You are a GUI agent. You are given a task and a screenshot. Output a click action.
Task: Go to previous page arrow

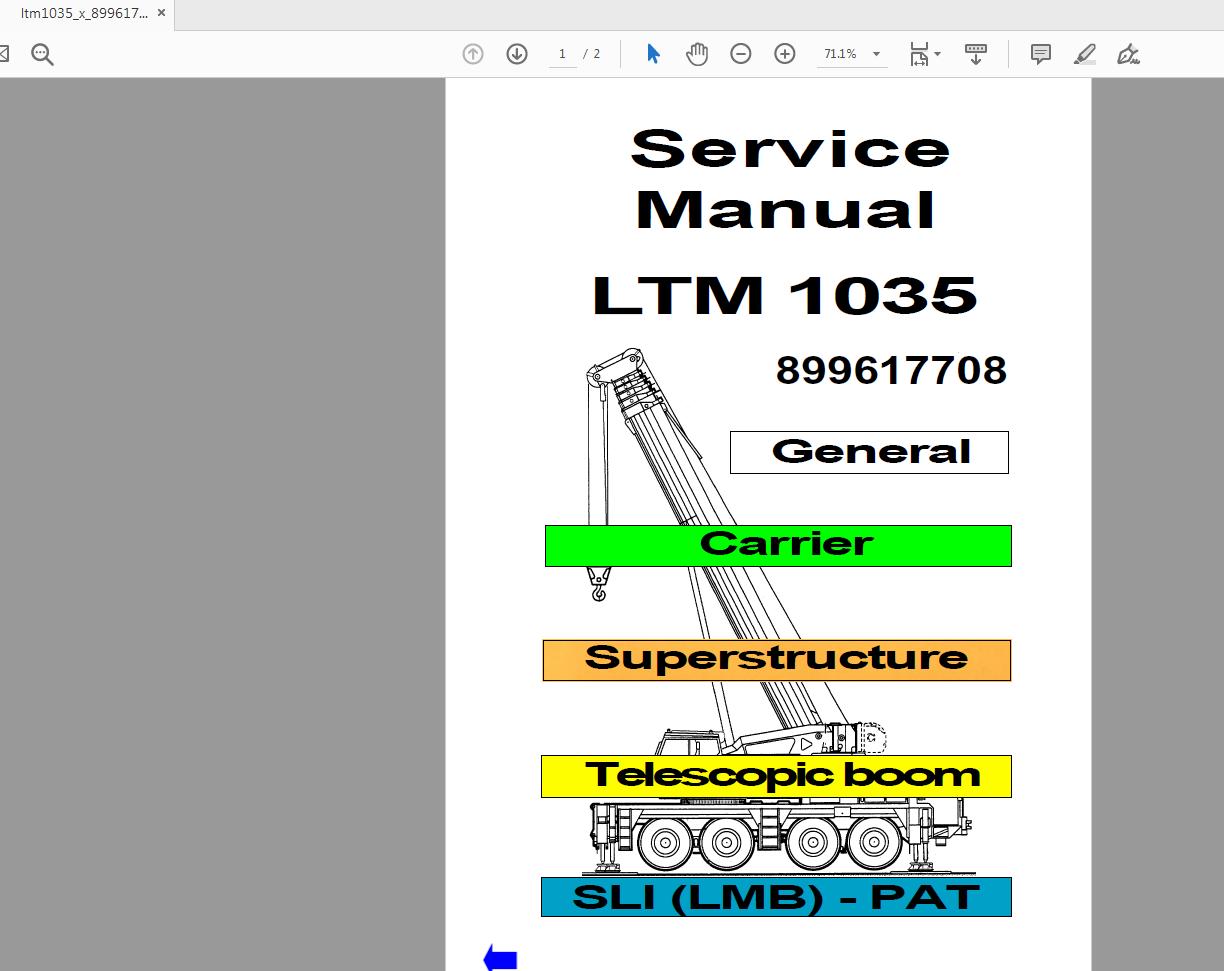(x=473, y=54)
